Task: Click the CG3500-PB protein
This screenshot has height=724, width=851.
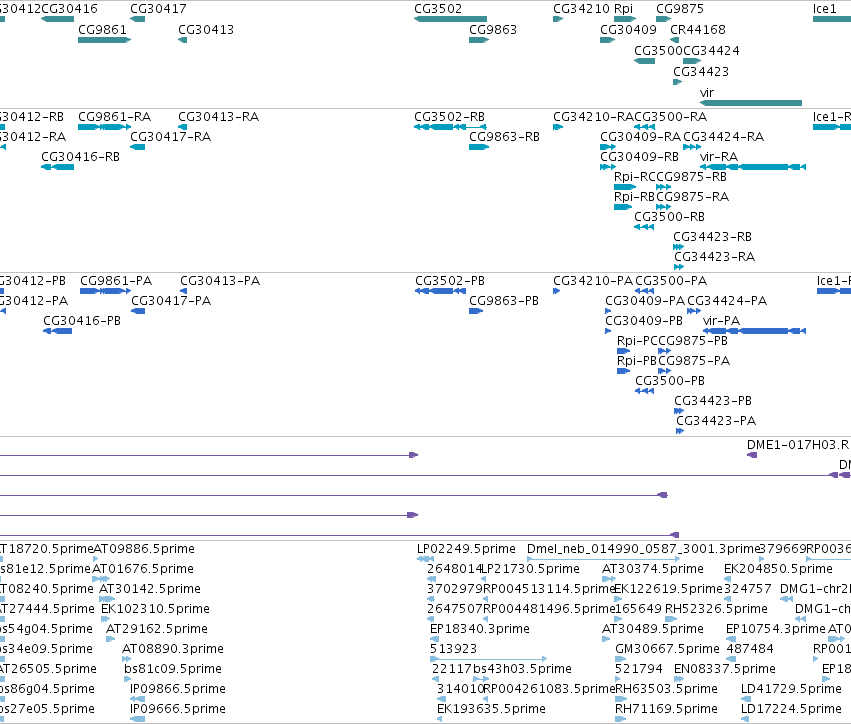Action: pyautogui.click(x=644, y=391)
